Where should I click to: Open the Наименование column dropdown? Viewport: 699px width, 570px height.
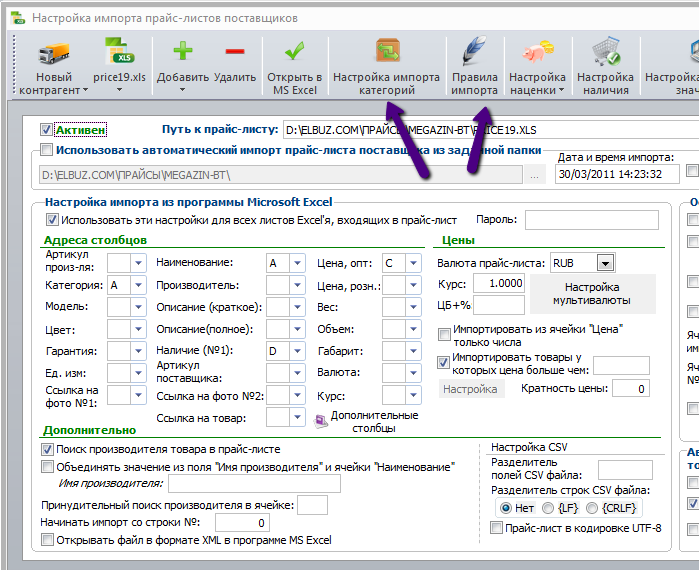297,263
